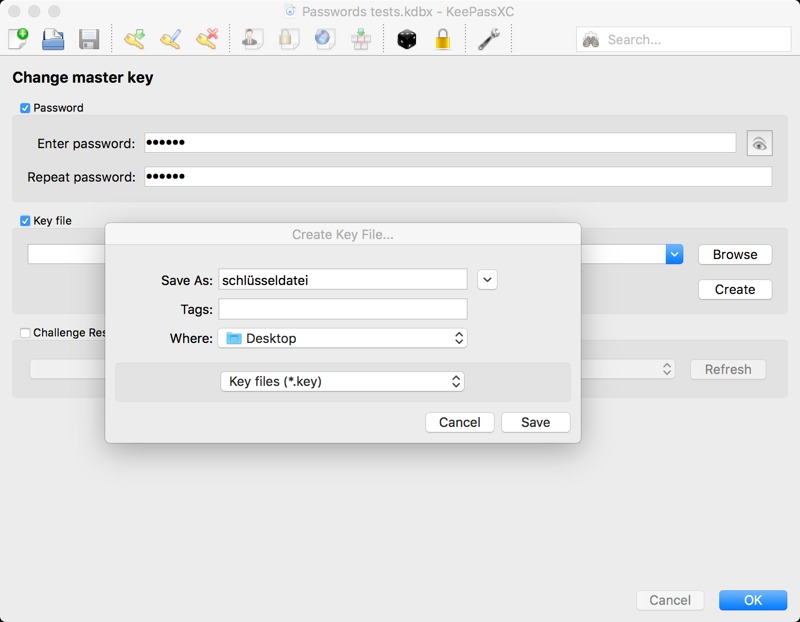
Task: Click the Delete Entry key icon
Action: pos(207,39)
